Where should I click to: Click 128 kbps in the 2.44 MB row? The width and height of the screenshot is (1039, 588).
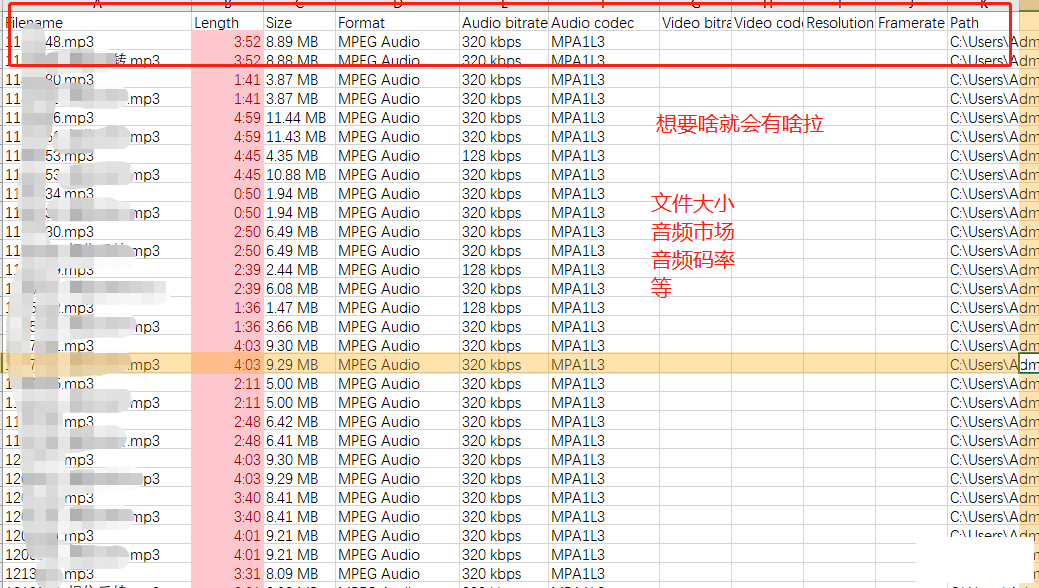[504, 270]
